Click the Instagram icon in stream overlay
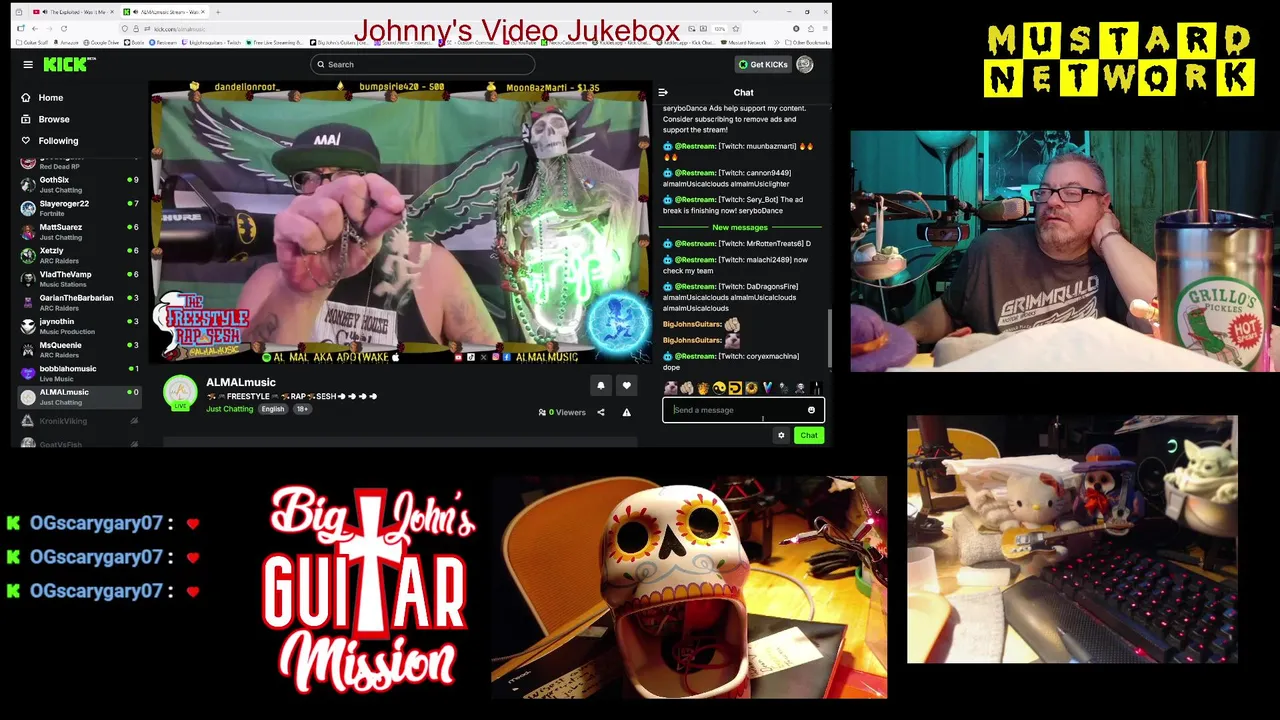This screenshot has height=720, width=1280. [495, 357]
